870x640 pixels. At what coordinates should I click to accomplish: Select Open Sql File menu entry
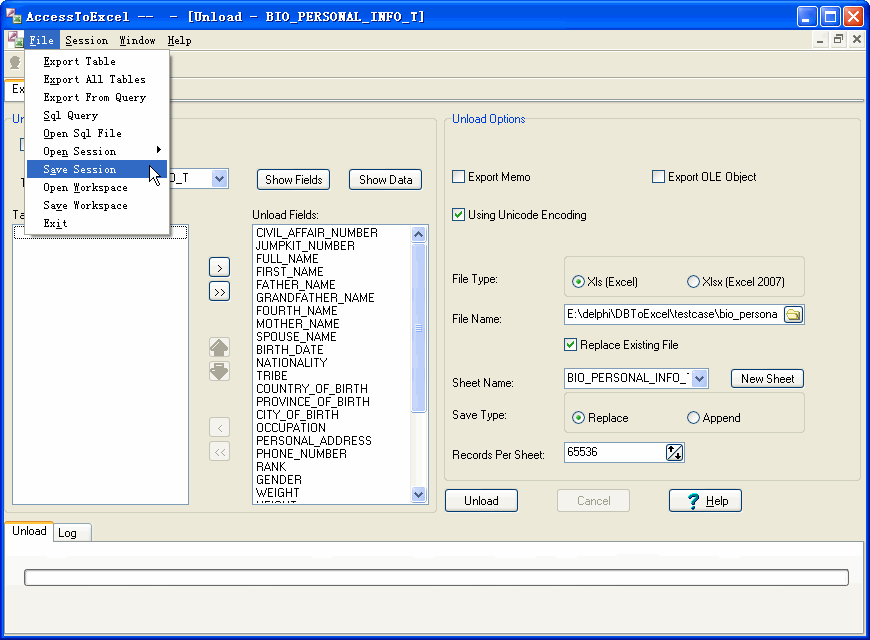[97, 134]
